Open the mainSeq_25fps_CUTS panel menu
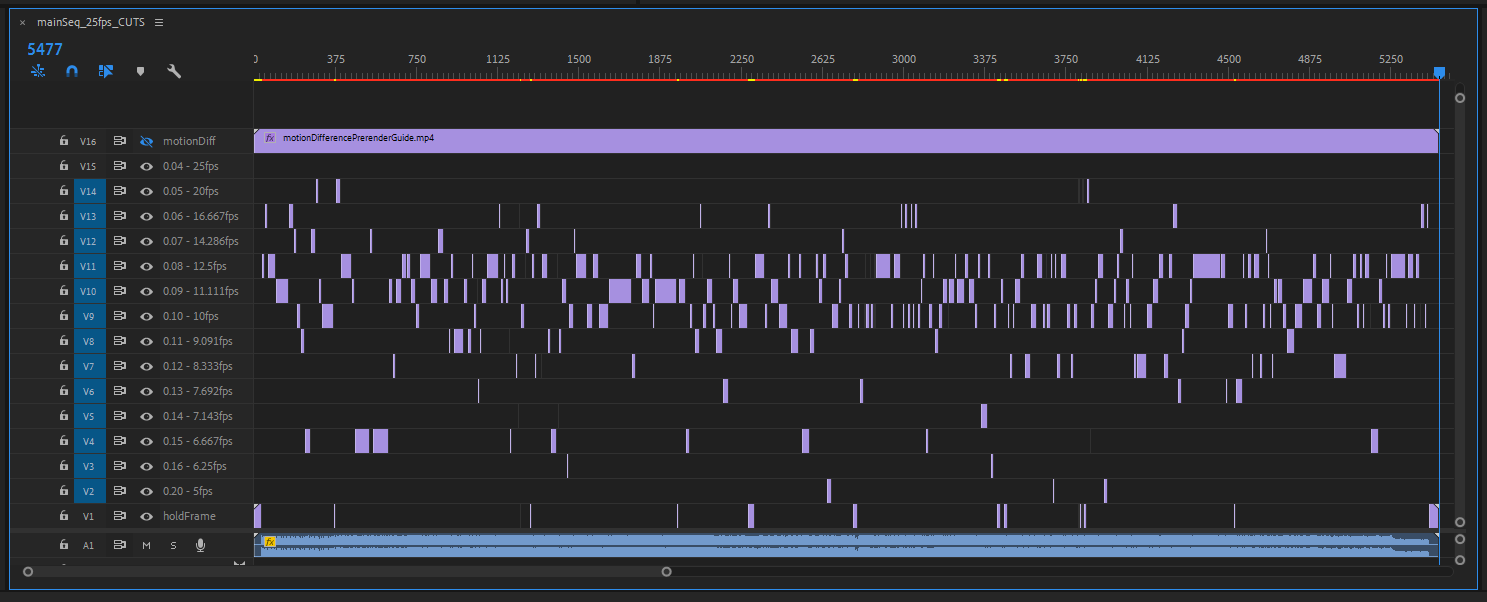 [x=159, y=22]
